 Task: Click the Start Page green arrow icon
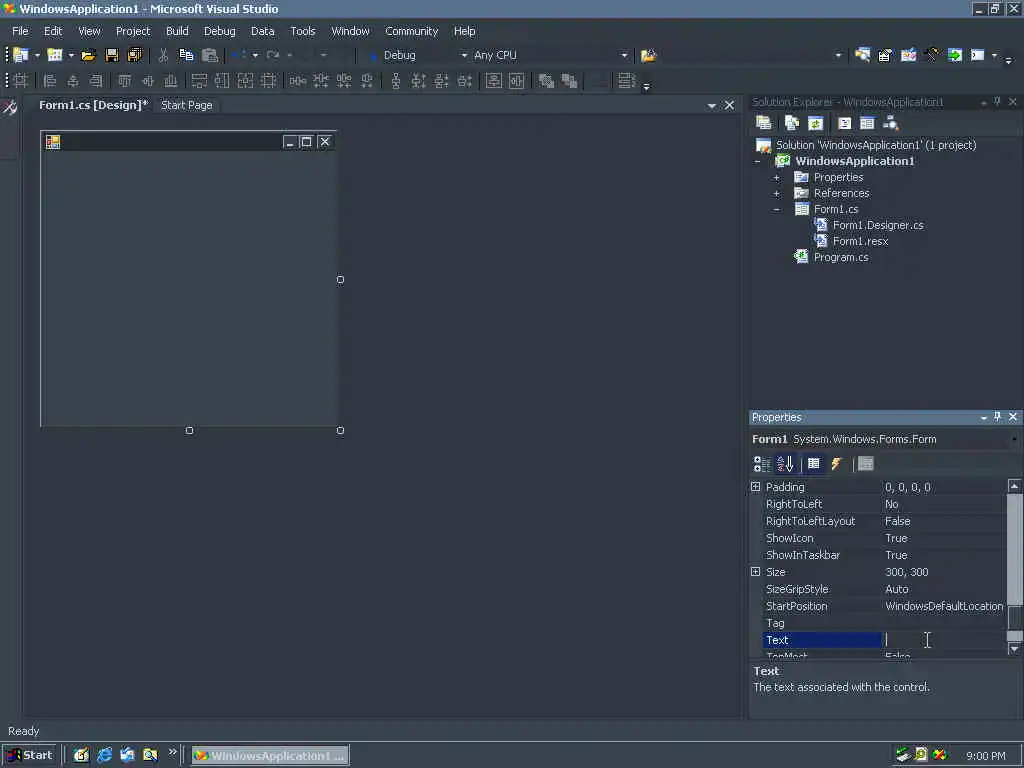pos(955,56)
